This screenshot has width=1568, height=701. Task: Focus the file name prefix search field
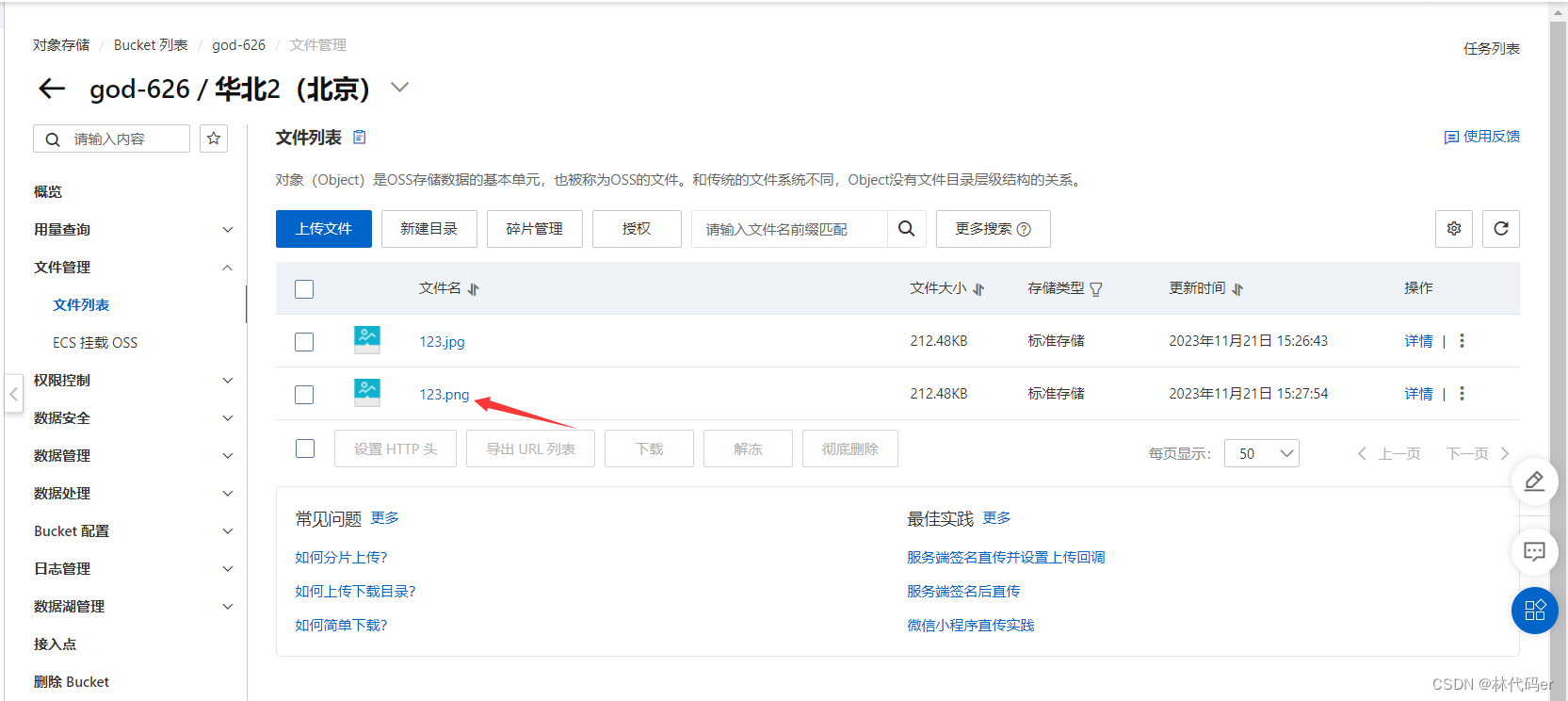(x=789, y=229)
